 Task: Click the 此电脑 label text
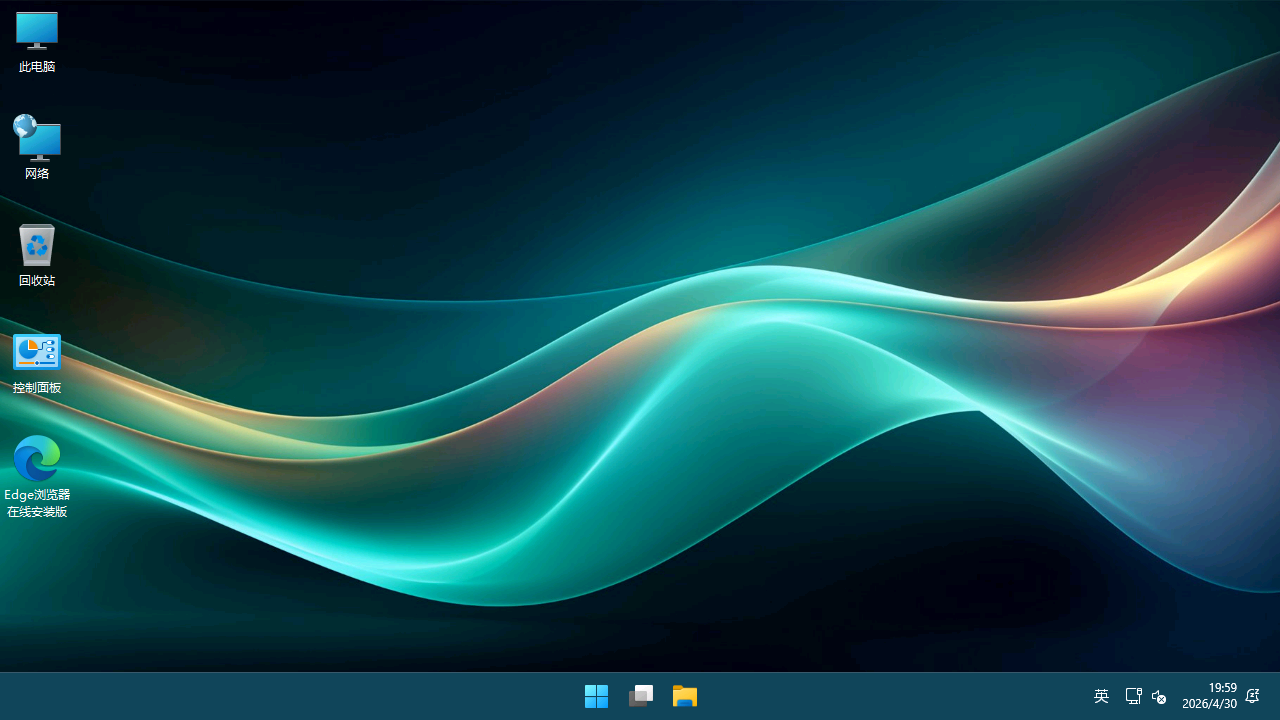(37, 67)
